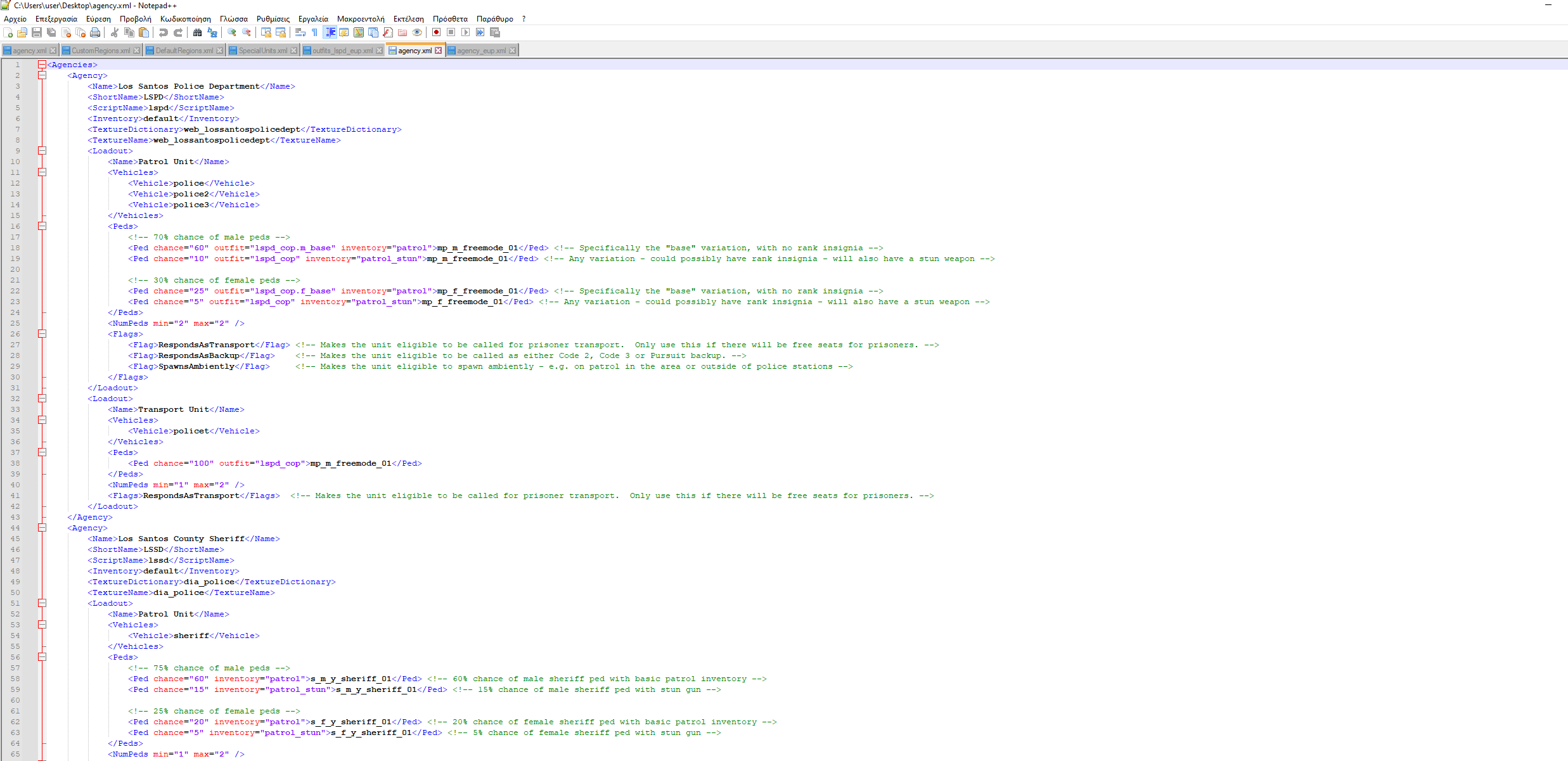The width and height of the screenshot is (1568, 761).
Task: Close the outfits_lspd_eup.xml tab
Action: [380, 51]
